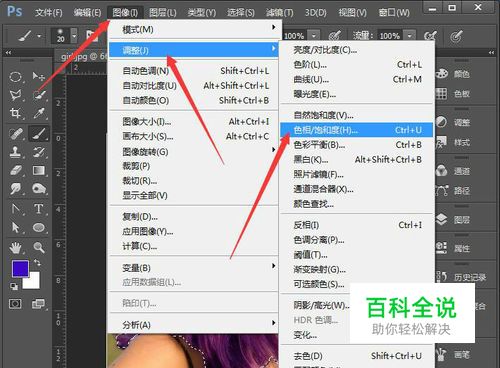Click the white background color swatch
This screenshot has height=368, width=500.
[x=34, y=282]
